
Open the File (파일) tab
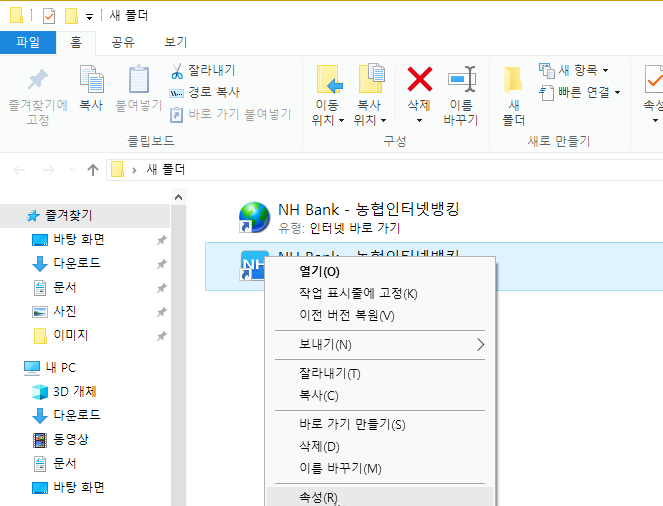tap(28, 42)
